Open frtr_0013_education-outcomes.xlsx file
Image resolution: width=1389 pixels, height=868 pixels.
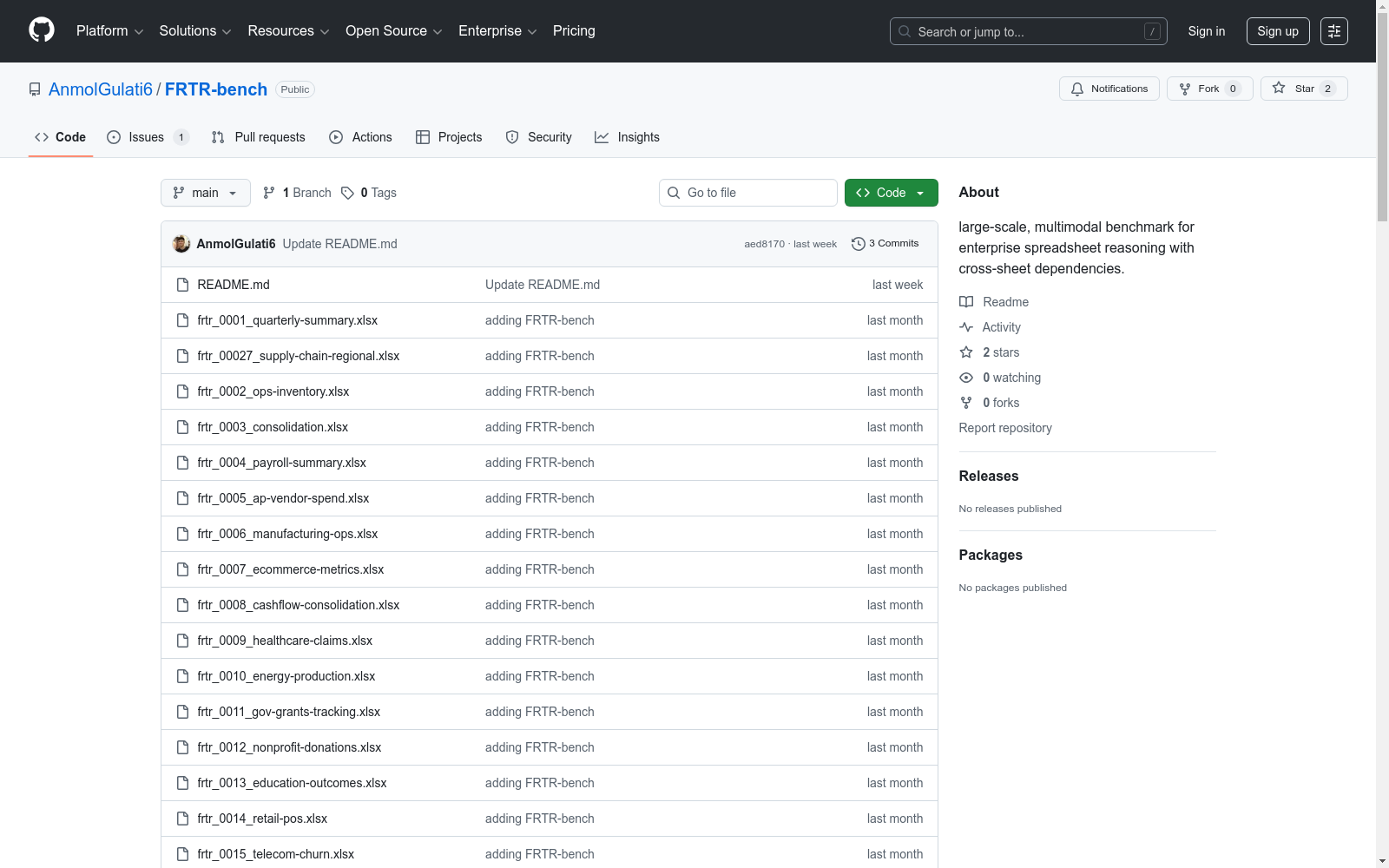coord(292,783)
